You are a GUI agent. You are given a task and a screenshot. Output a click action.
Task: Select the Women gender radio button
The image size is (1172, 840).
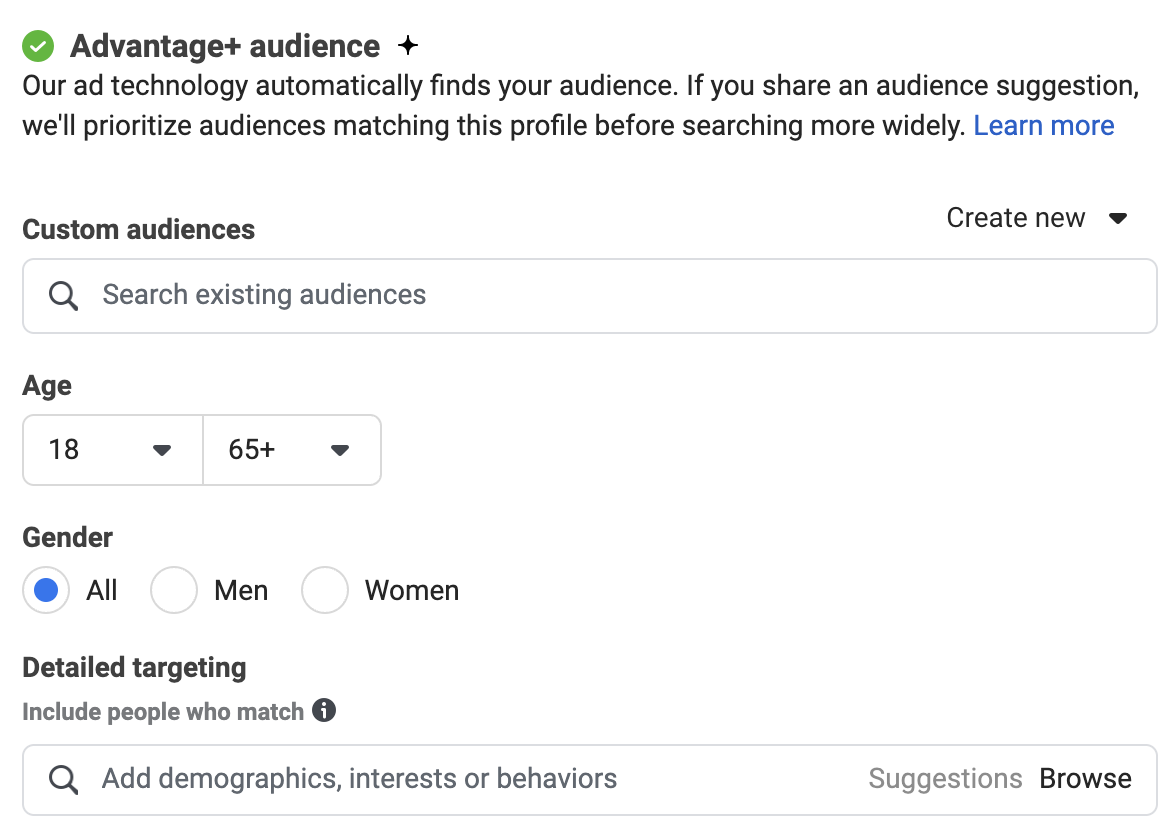click(325, 590)
